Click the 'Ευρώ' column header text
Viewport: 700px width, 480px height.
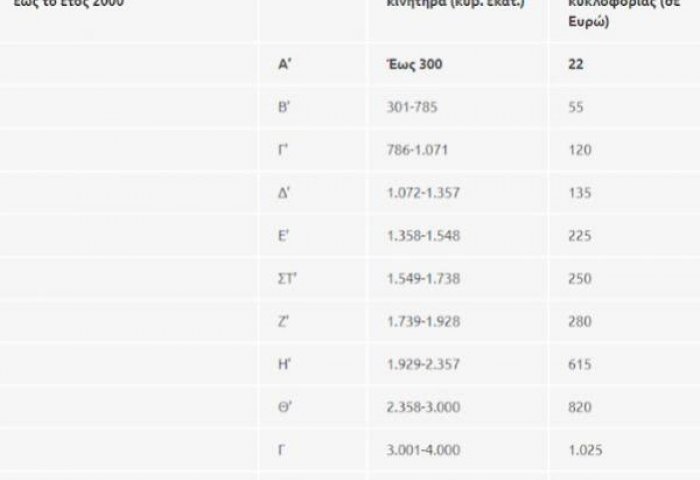[x=588, y=22]
